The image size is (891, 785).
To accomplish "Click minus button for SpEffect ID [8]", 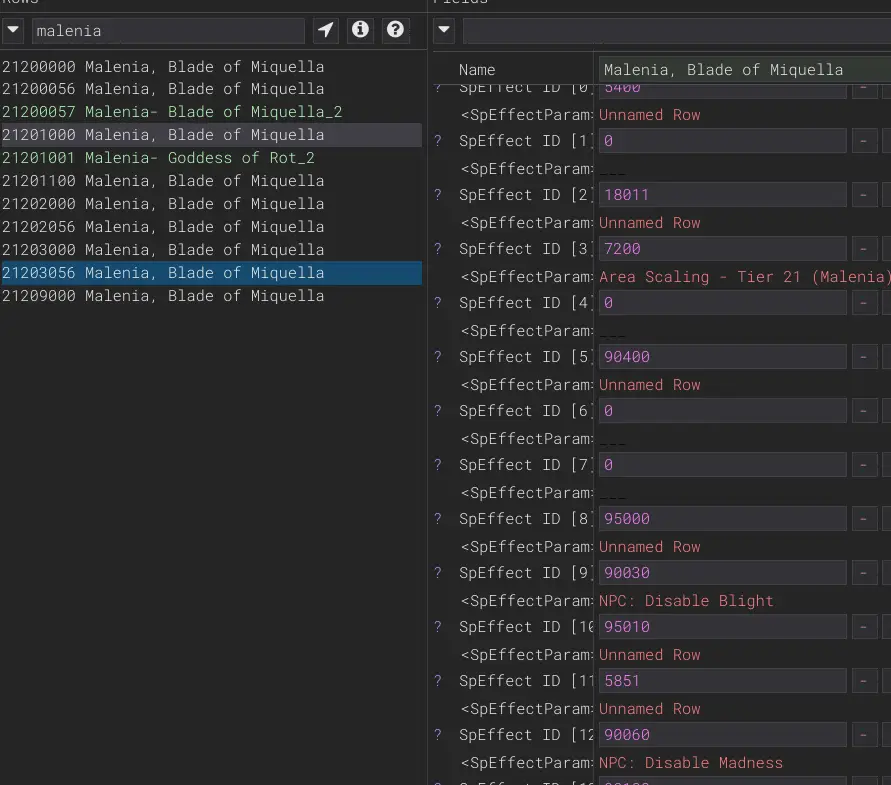I will pos(864,519).
